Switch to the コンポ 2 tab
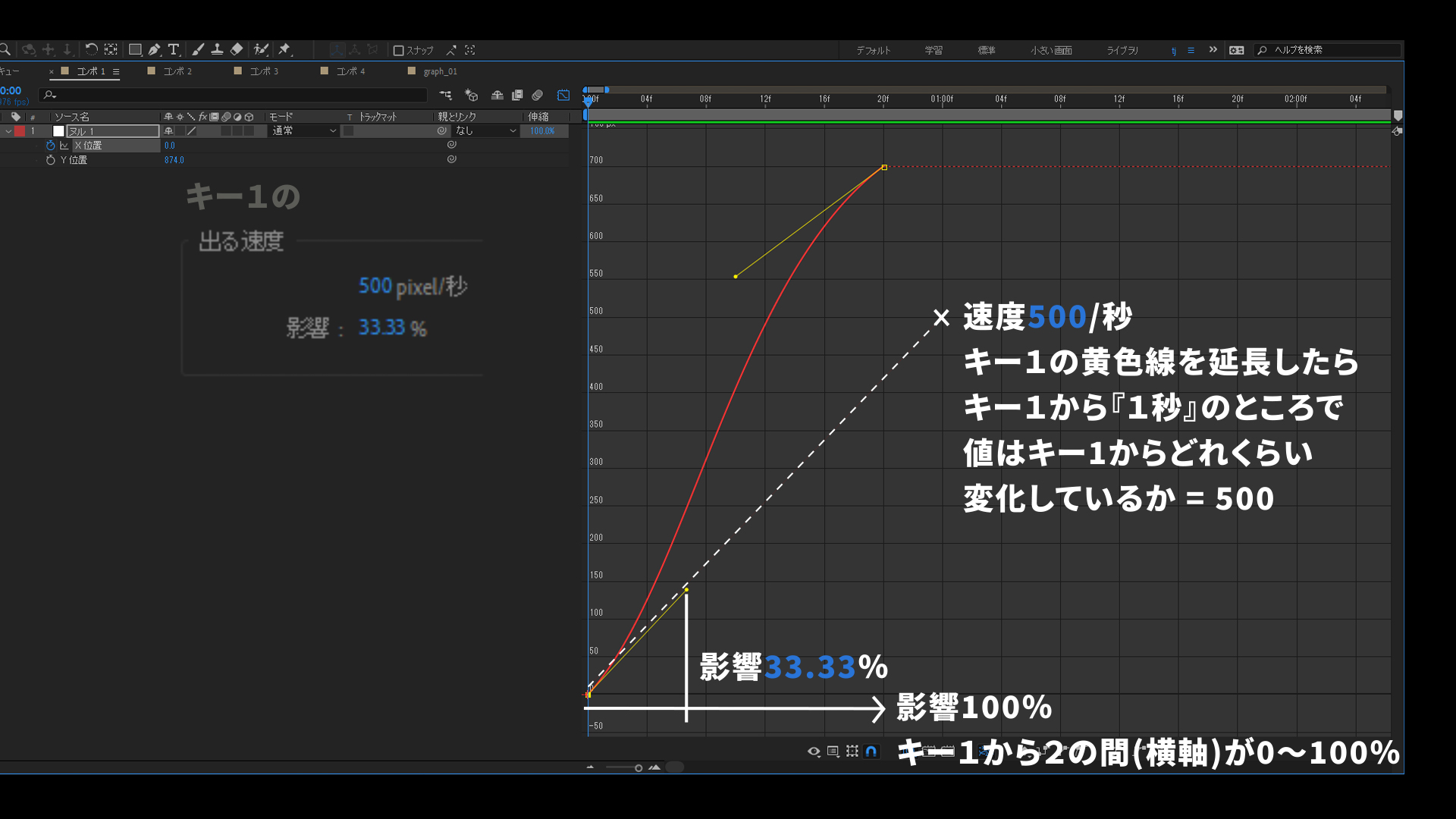1456x819 pixels. (x=177, y=71)
